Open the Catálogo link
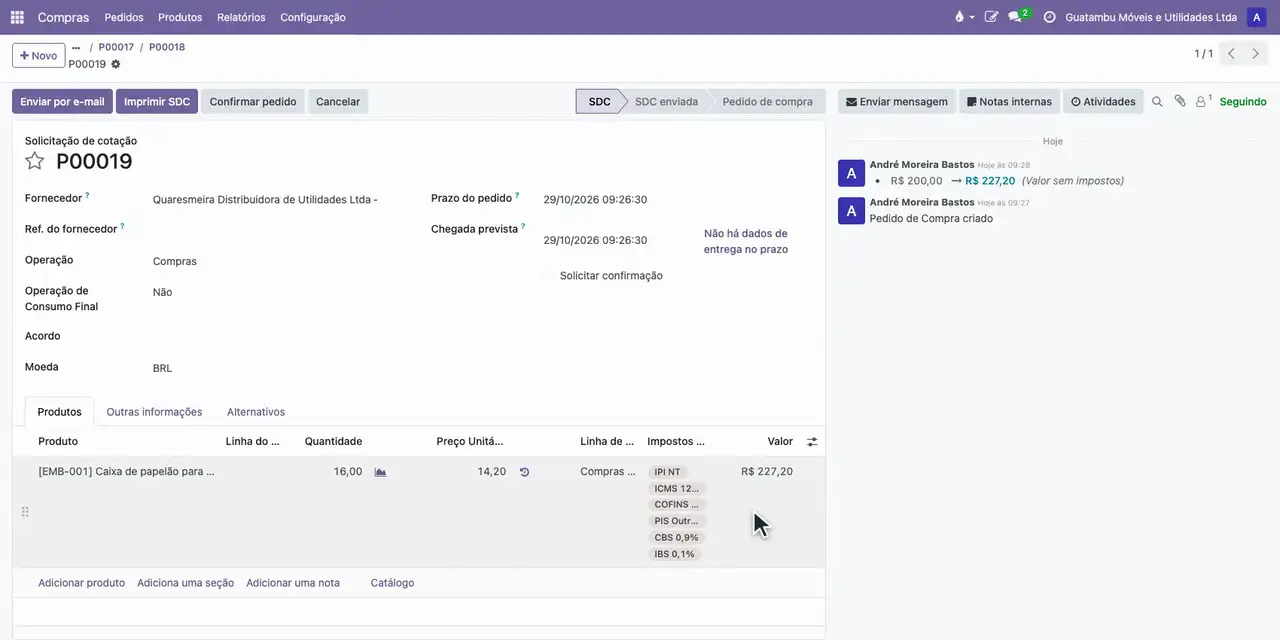The height and width of the screenshot is (640, 1280). (x=392, y=583)
